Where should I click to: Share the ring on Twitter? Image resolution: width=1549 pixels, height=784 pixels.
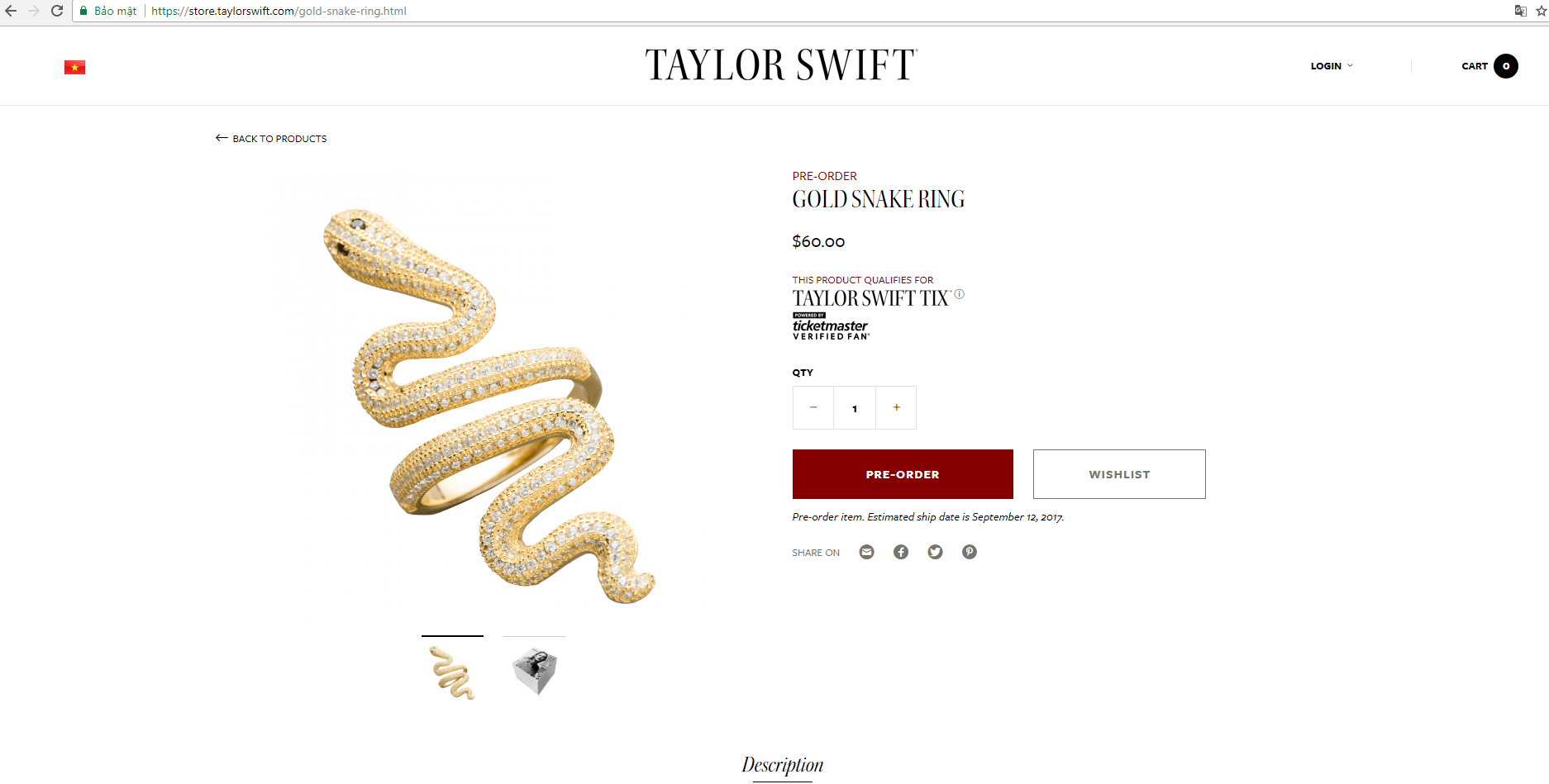935,552
